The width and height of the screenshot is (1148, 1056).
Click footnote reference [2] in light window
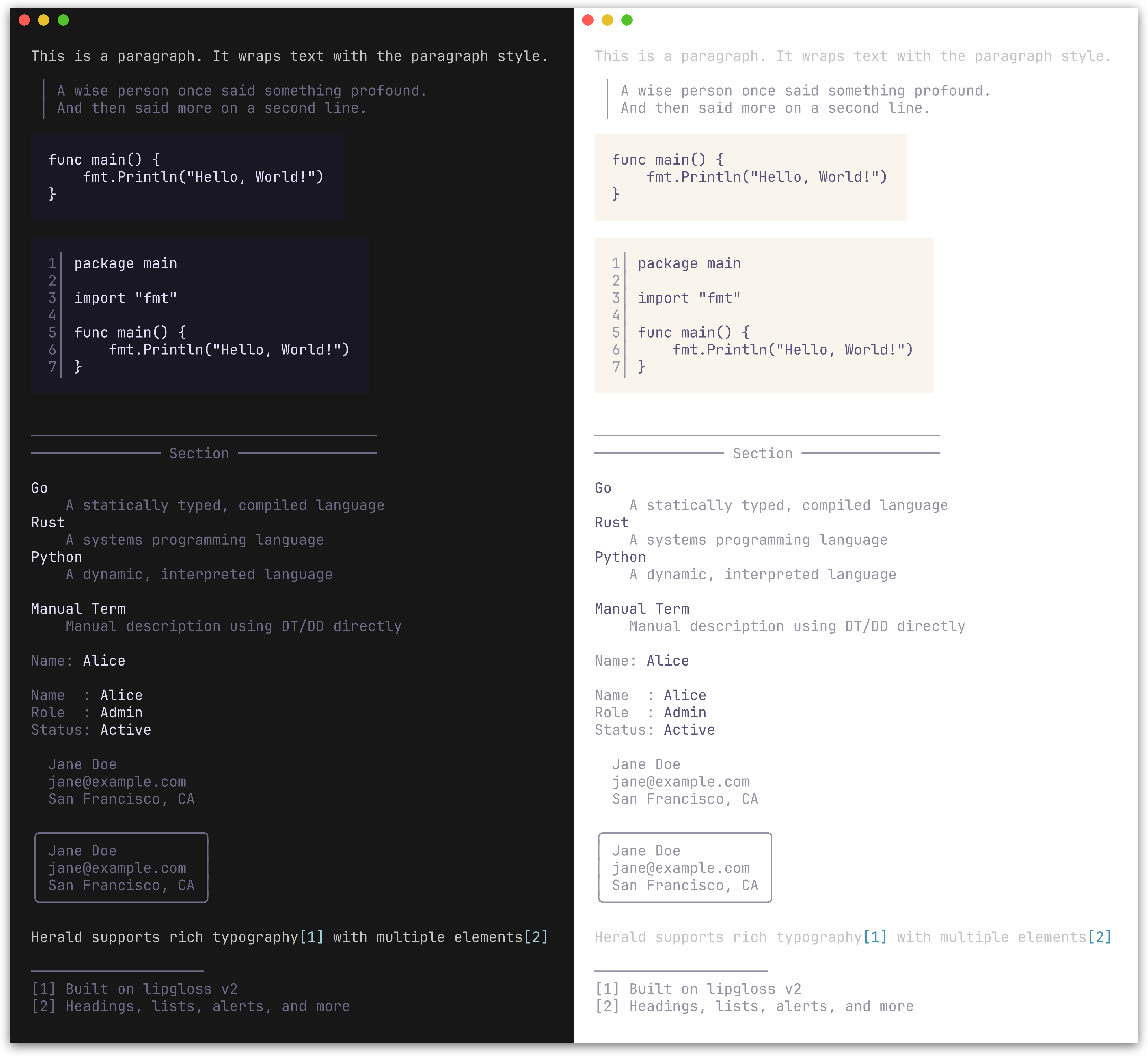[x=1099, y=937]
